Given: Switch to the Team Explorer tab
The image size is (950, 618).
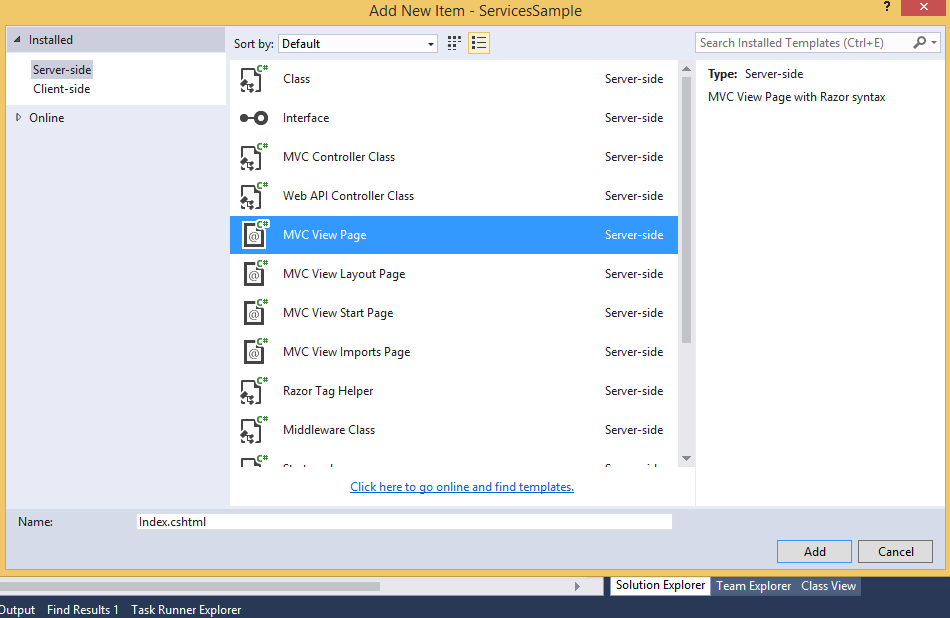Looking at the screenshot, I should (x=753, y=586).
